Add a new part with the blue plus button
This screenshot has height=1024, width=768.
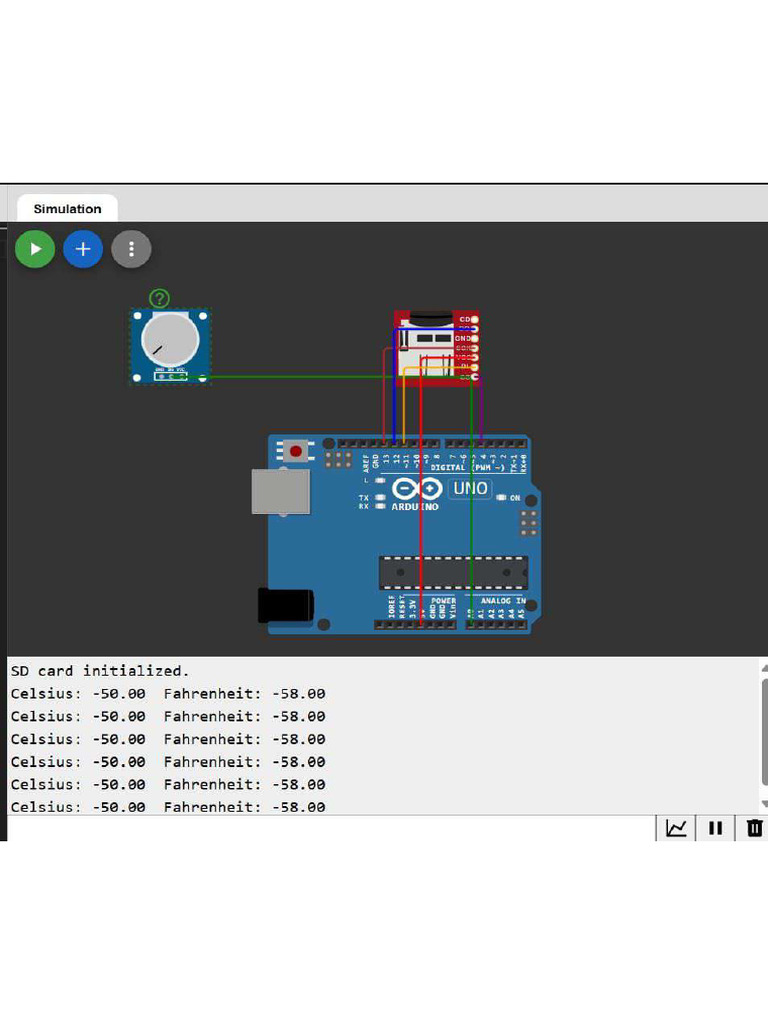tap(83, 249)
